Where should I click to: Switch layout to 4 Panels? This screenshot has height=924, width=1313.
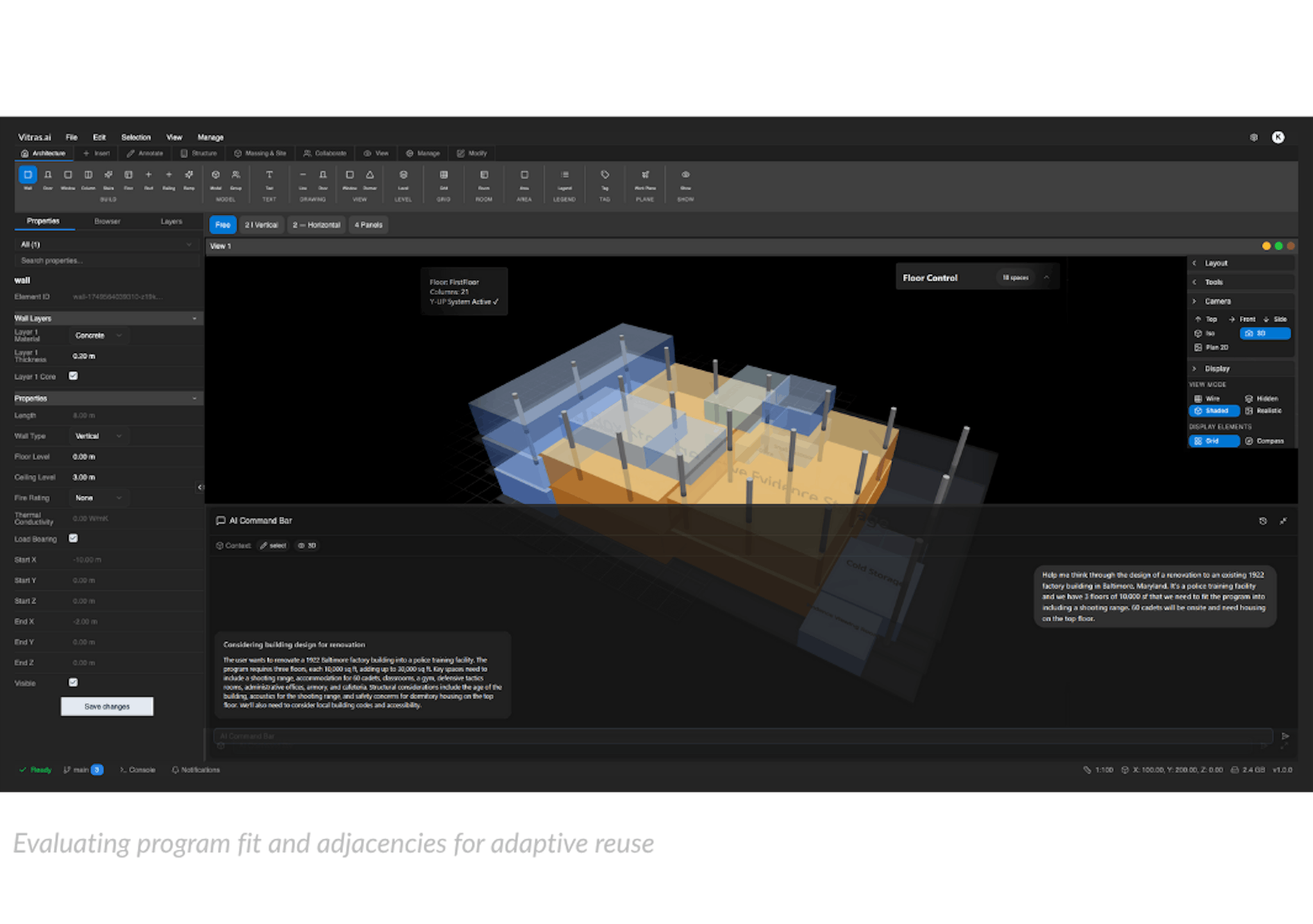(x=368, y=225)
